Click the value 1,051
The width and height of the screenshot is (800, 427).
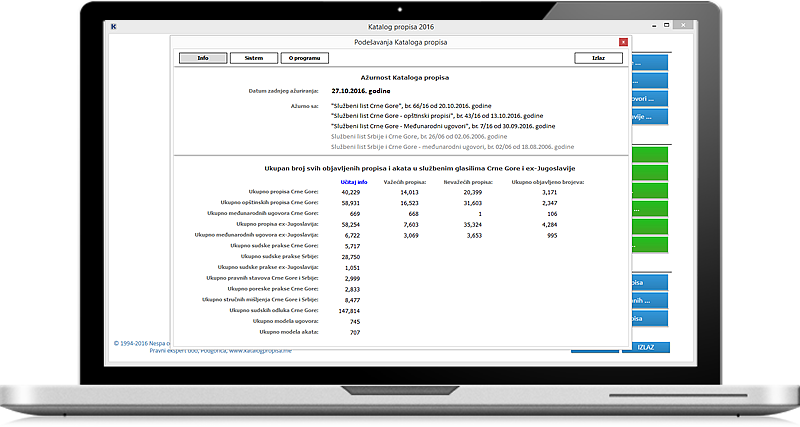(352, 268)
